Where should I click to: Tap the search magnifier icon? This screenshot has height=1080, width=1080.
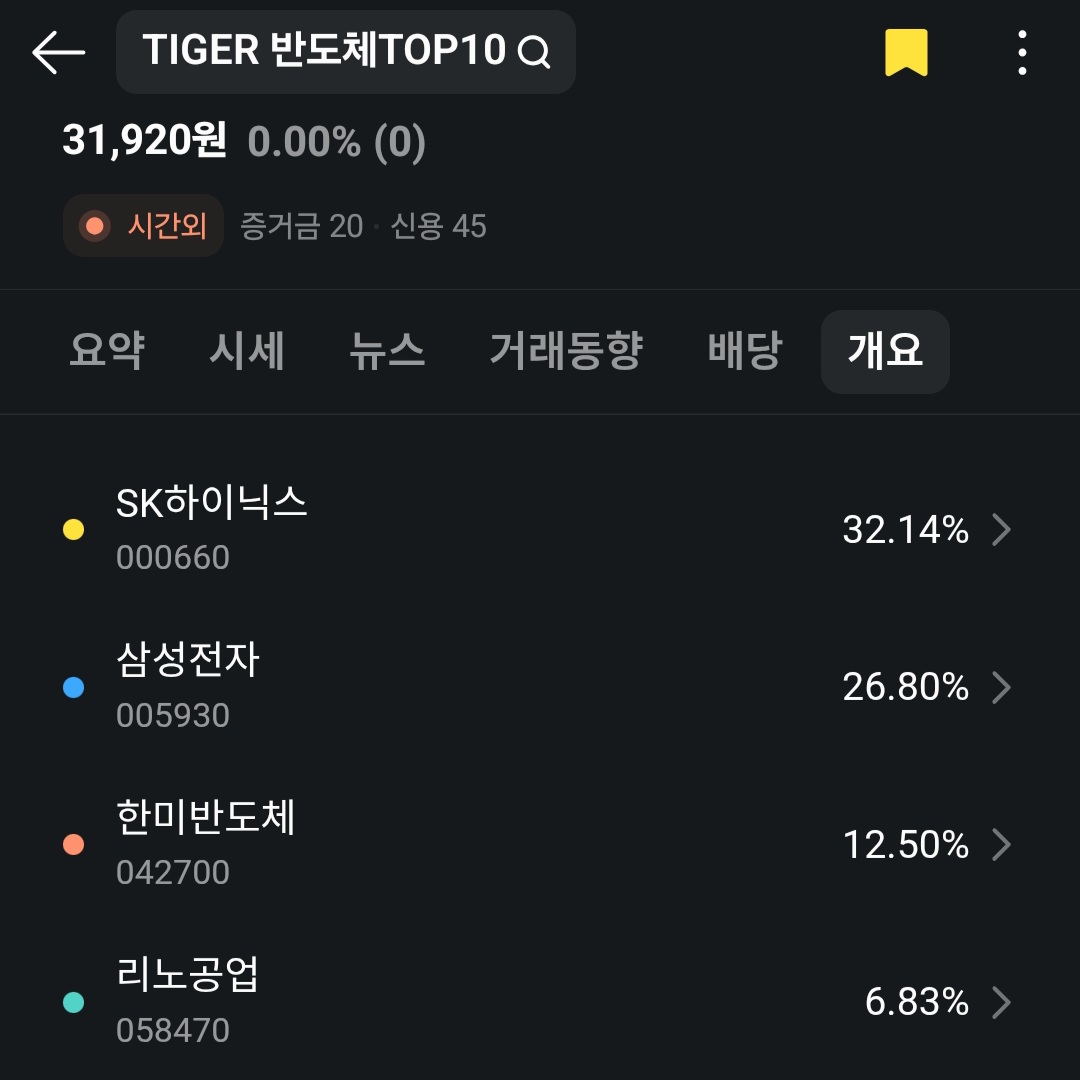coord(534,52)
